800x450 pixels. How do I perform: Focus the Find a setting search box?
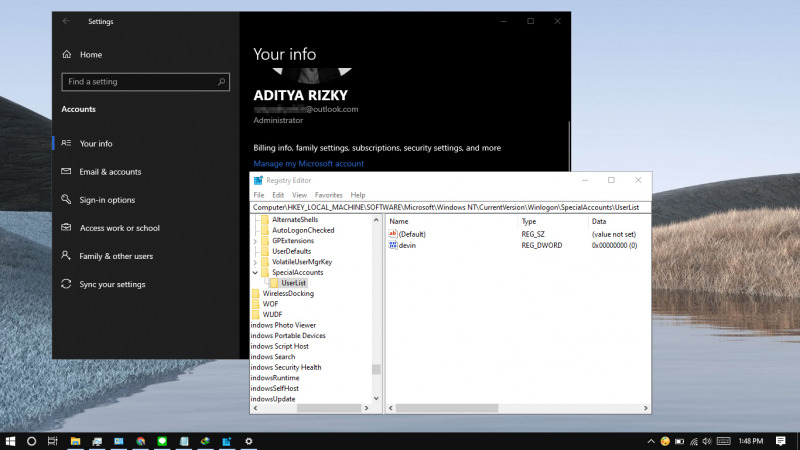tap(145, 82)
